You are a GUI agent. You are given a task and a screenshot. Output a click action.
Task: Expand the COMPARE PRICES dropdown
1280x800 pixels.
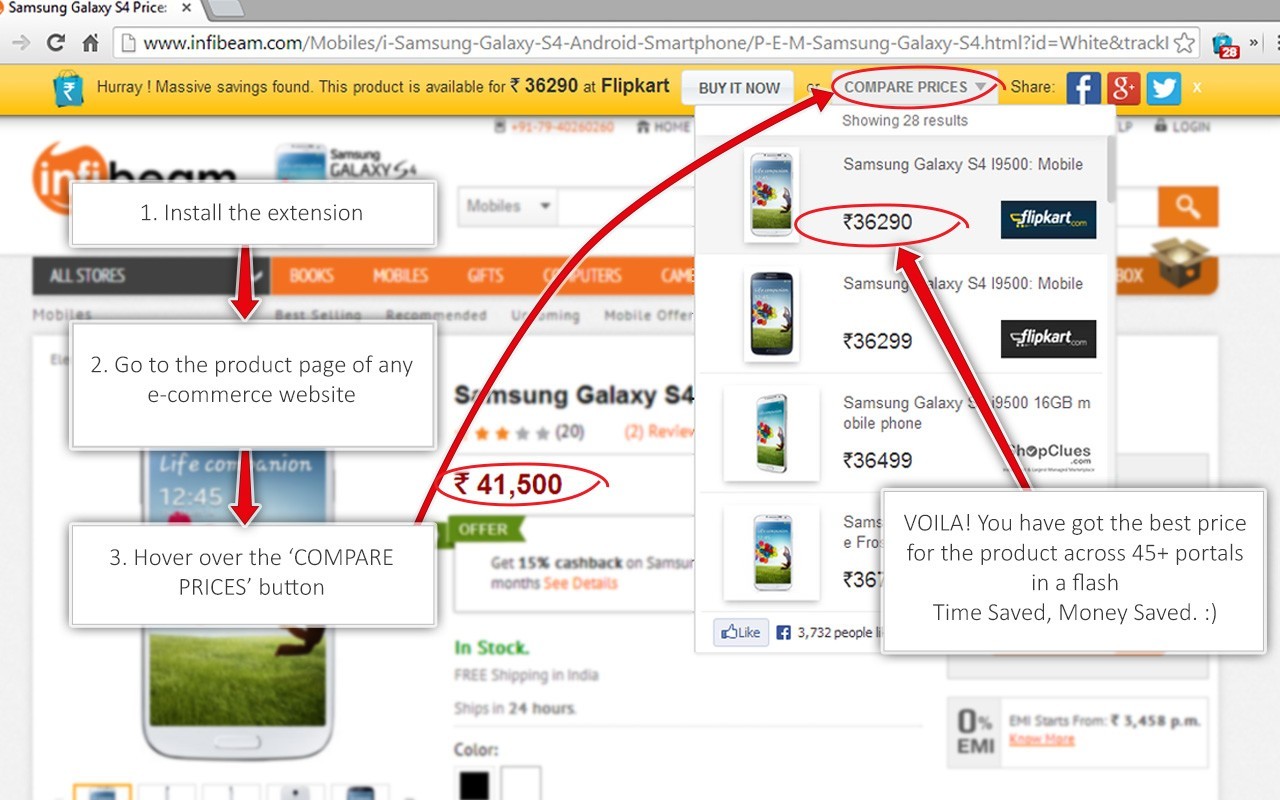[915, 87]
